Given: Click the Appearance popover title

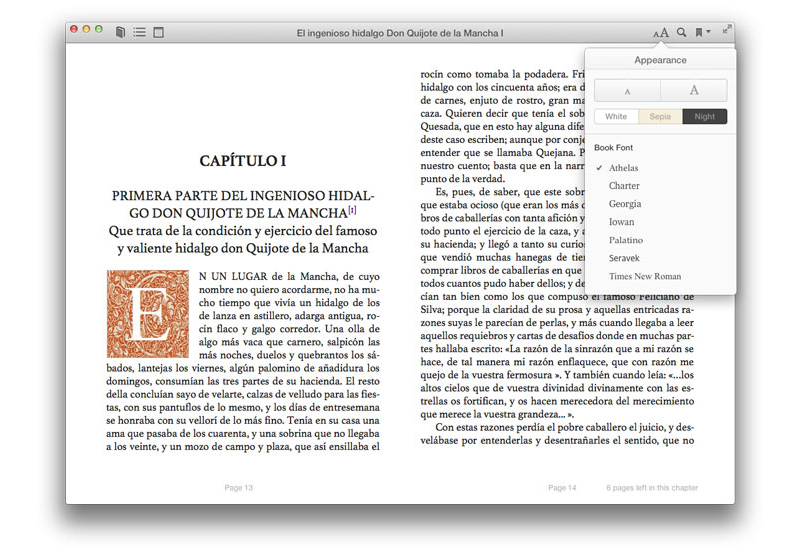Looking at the screenshot, I should tap(660, 60).
